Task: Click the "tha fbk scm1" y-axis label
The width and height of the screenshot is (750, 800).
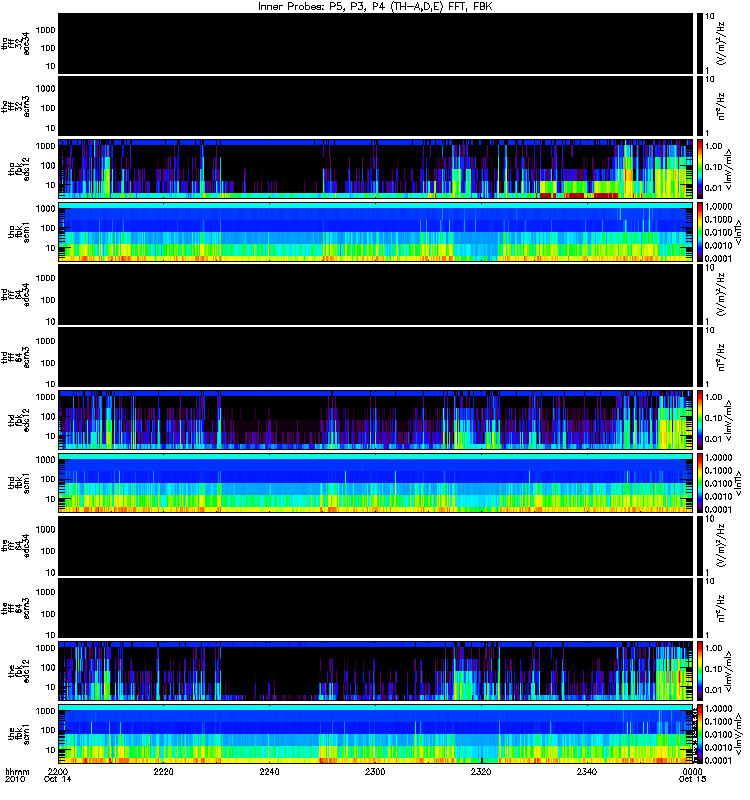Action: (x=19, y=232)
